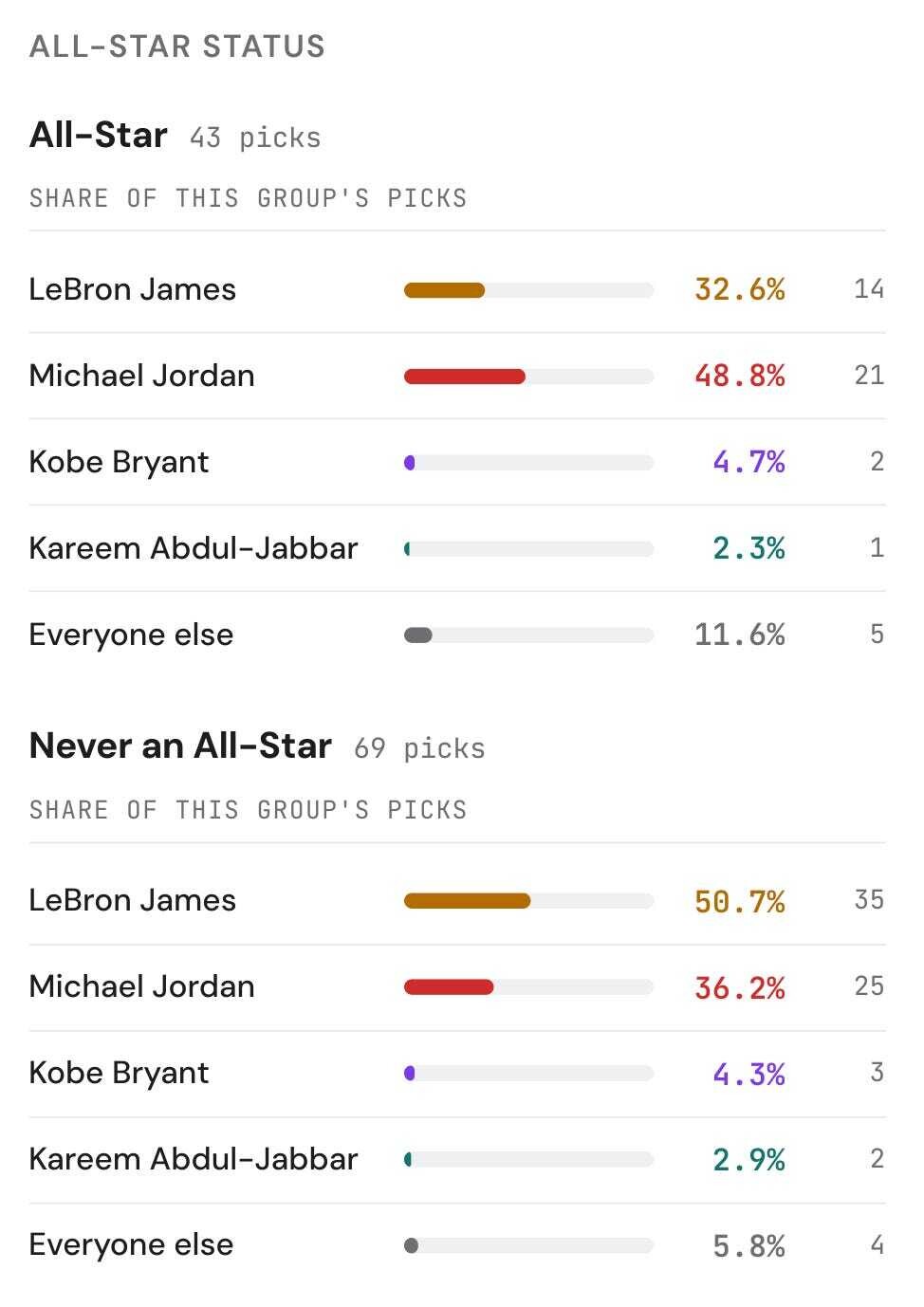The height and width of the screenshot is (1307, 924).
Task: Click Kareem Abdul-Jabbar row in All-Star group
Action: (457, 548)
